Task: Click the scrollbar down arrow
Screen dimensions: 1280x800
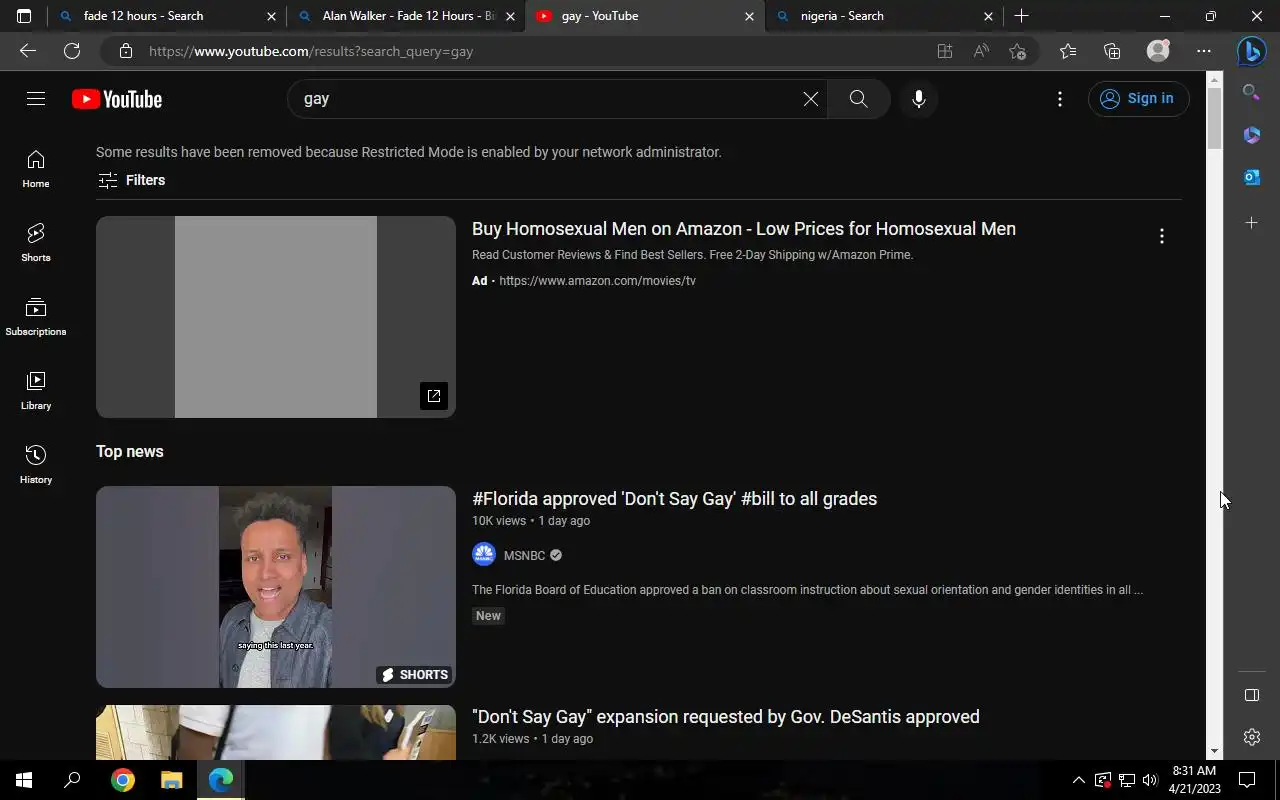Action: (x=1215, y=751)
